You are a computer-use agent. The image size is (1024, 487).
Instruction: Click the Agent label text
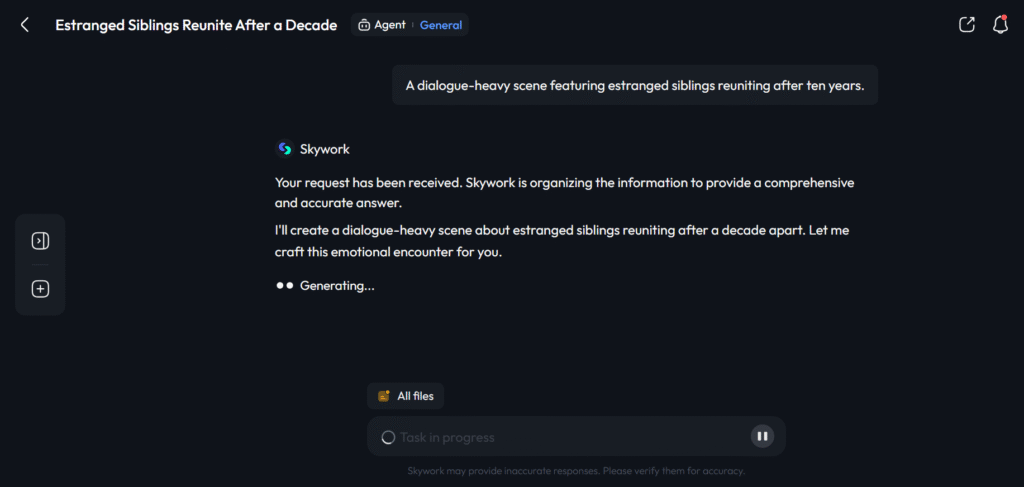pos(390,25)
